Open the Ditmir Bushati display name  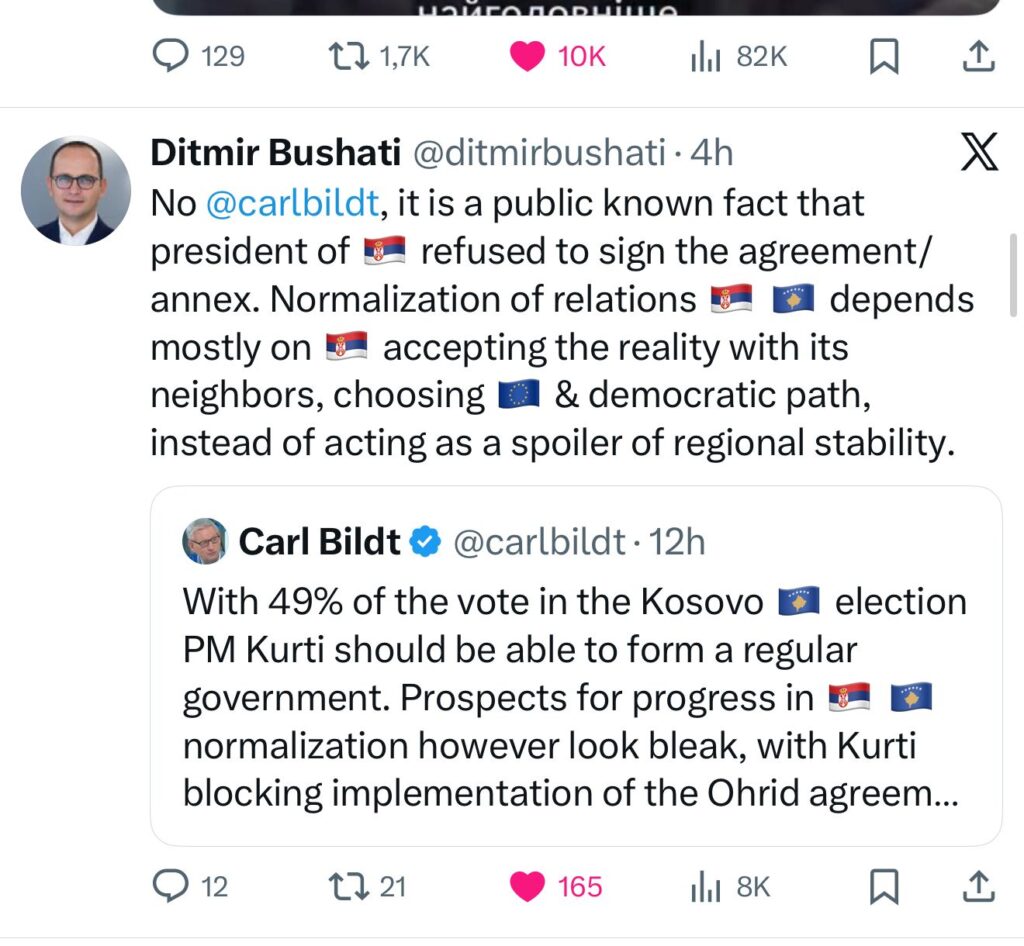click(x=275, y=153)
